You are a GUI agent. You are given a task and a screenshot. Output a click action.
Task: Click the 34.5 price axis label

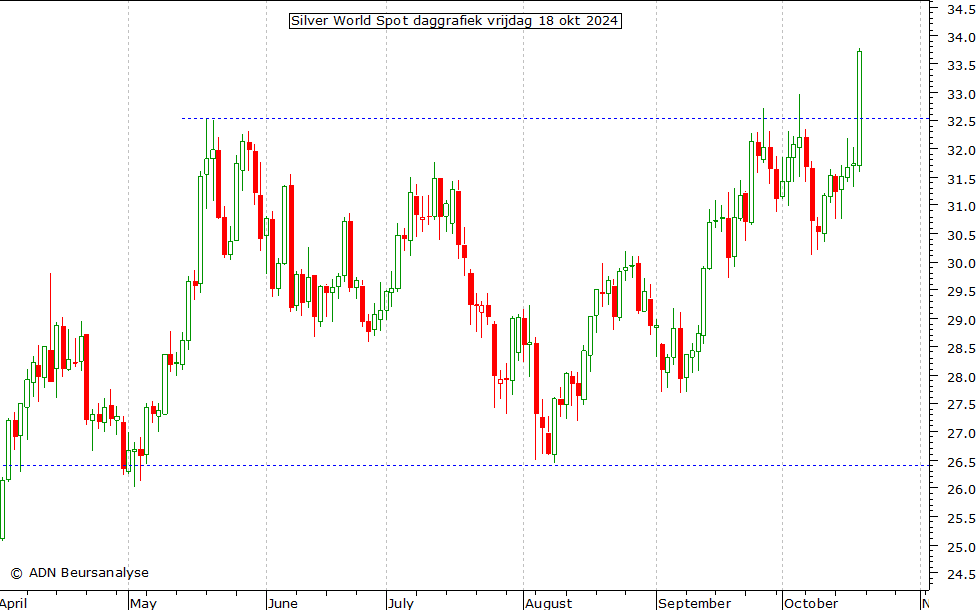(961, 9)
